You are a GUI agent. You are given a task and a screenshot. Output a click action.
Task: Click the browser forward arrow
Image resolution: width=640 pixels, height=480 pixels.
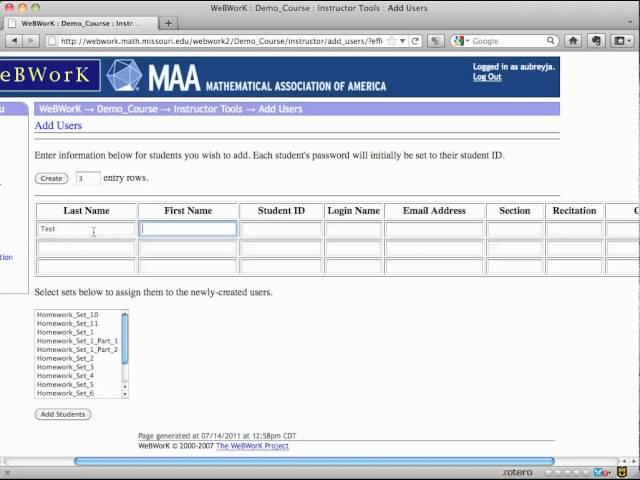pos(31,41)
